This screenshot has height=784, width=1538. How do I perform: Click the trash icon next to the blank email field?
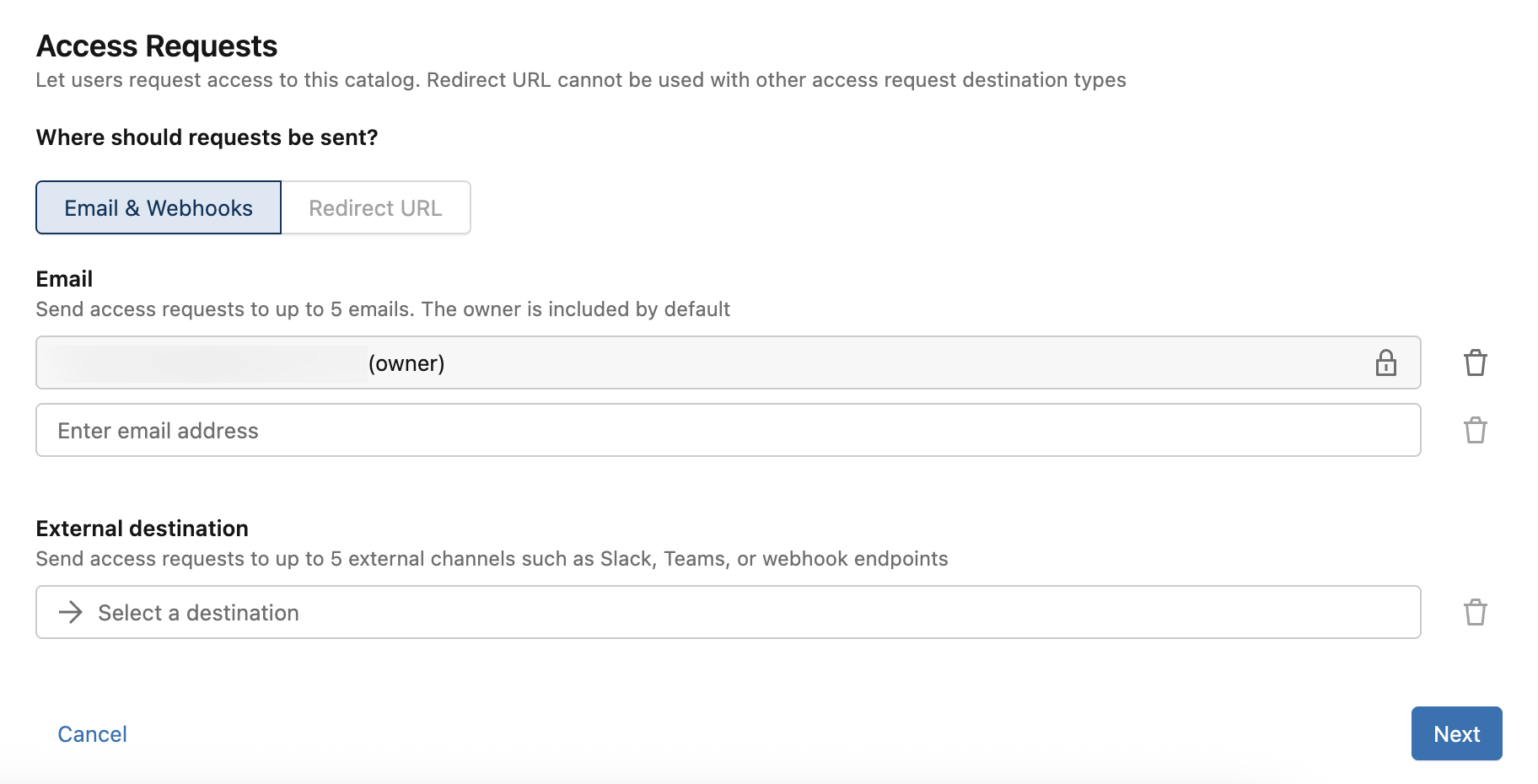(1476, 430)
